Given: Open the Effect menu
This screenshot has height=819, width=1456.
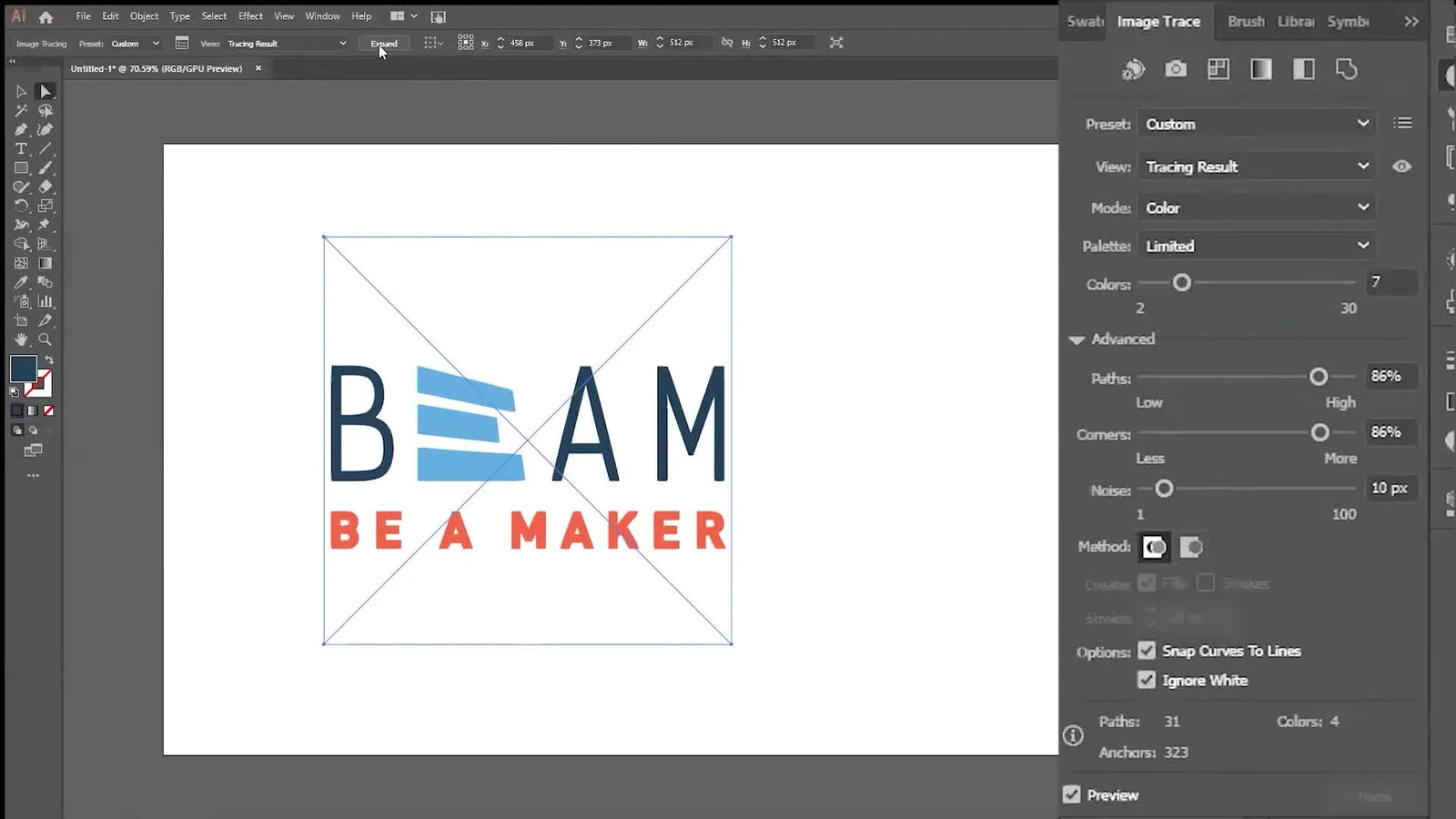Looking at the screenshot, I should click(x=250, y=16).
